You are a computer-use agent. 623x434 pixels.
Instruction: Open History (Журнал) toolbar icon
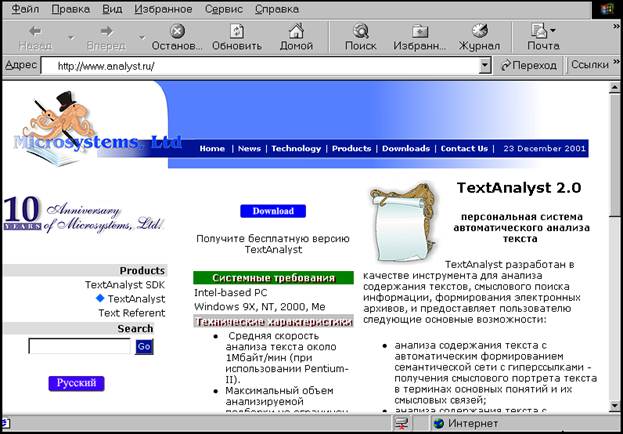point(478,31)
